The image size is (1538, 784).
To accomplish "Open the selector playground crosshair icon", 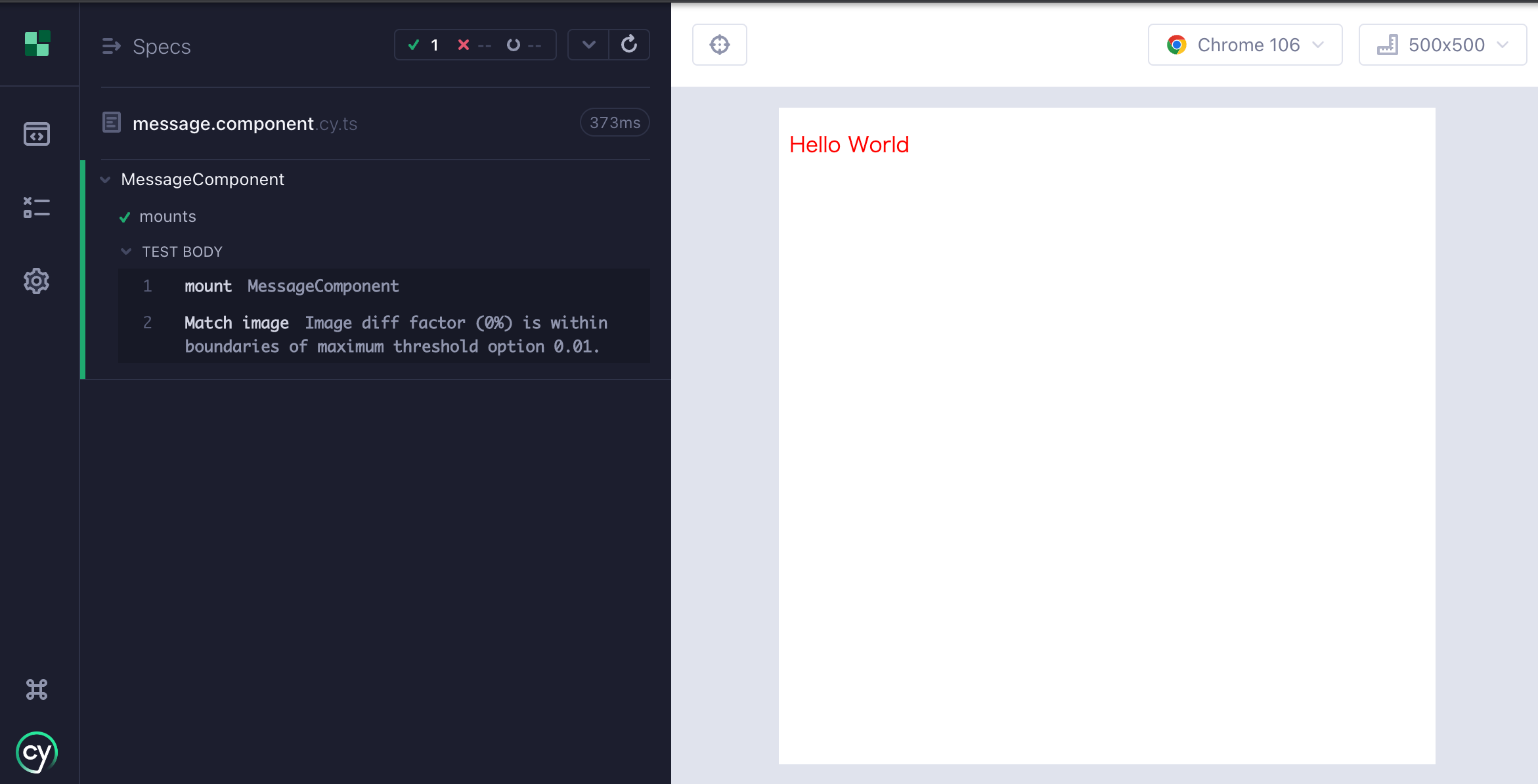I will pyautogui.click(x=720, y=45).
